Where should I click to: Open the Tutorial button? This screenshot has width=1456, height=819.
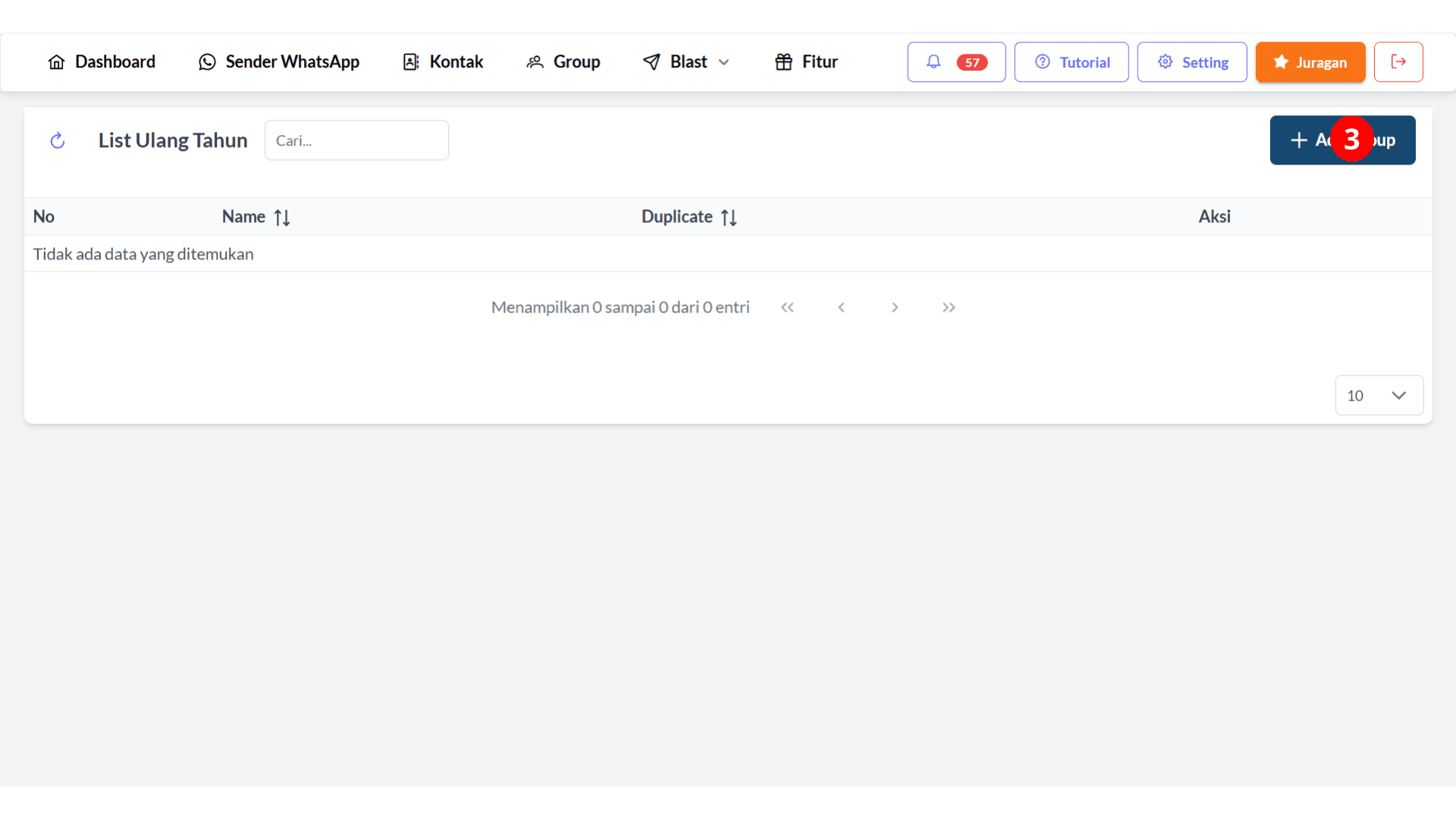click(1072, 62)
